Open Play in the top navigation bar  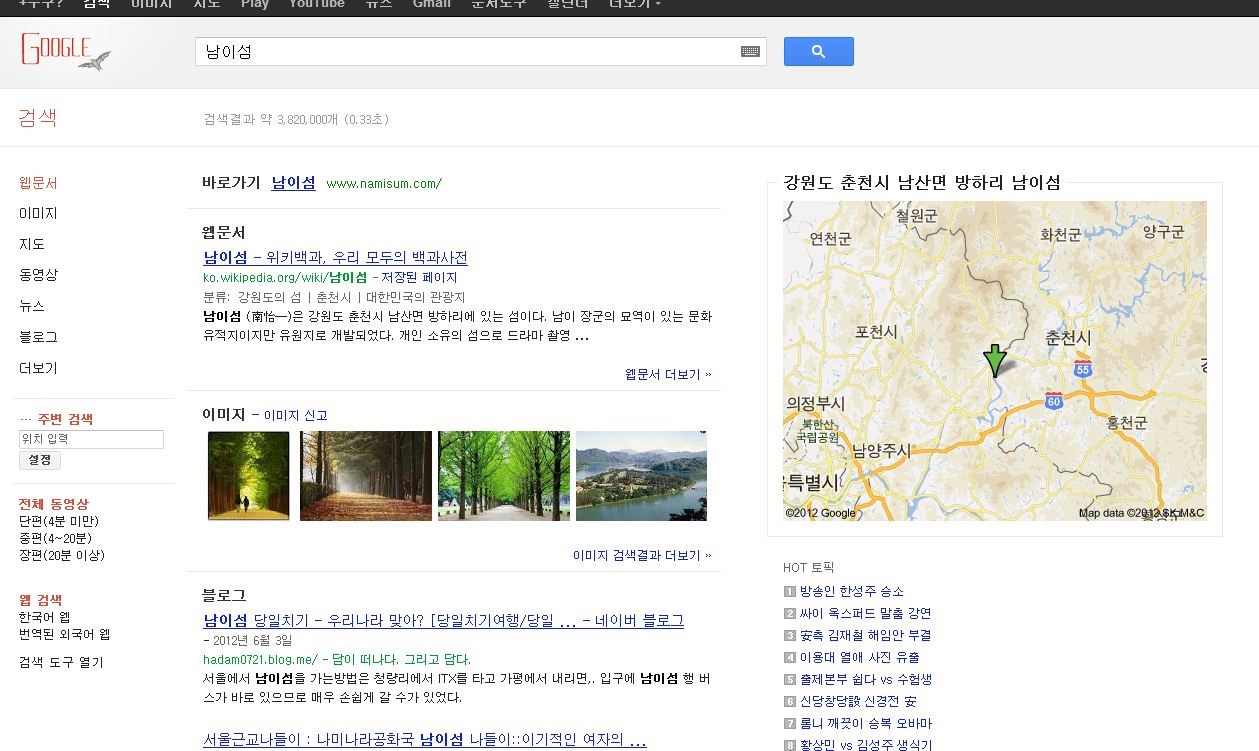coord(255,4)
